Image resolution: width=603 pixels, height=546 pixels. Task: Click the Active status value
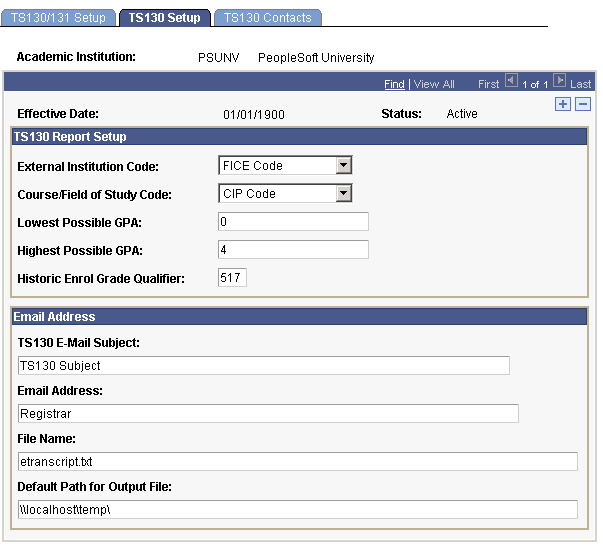(462, 114)
